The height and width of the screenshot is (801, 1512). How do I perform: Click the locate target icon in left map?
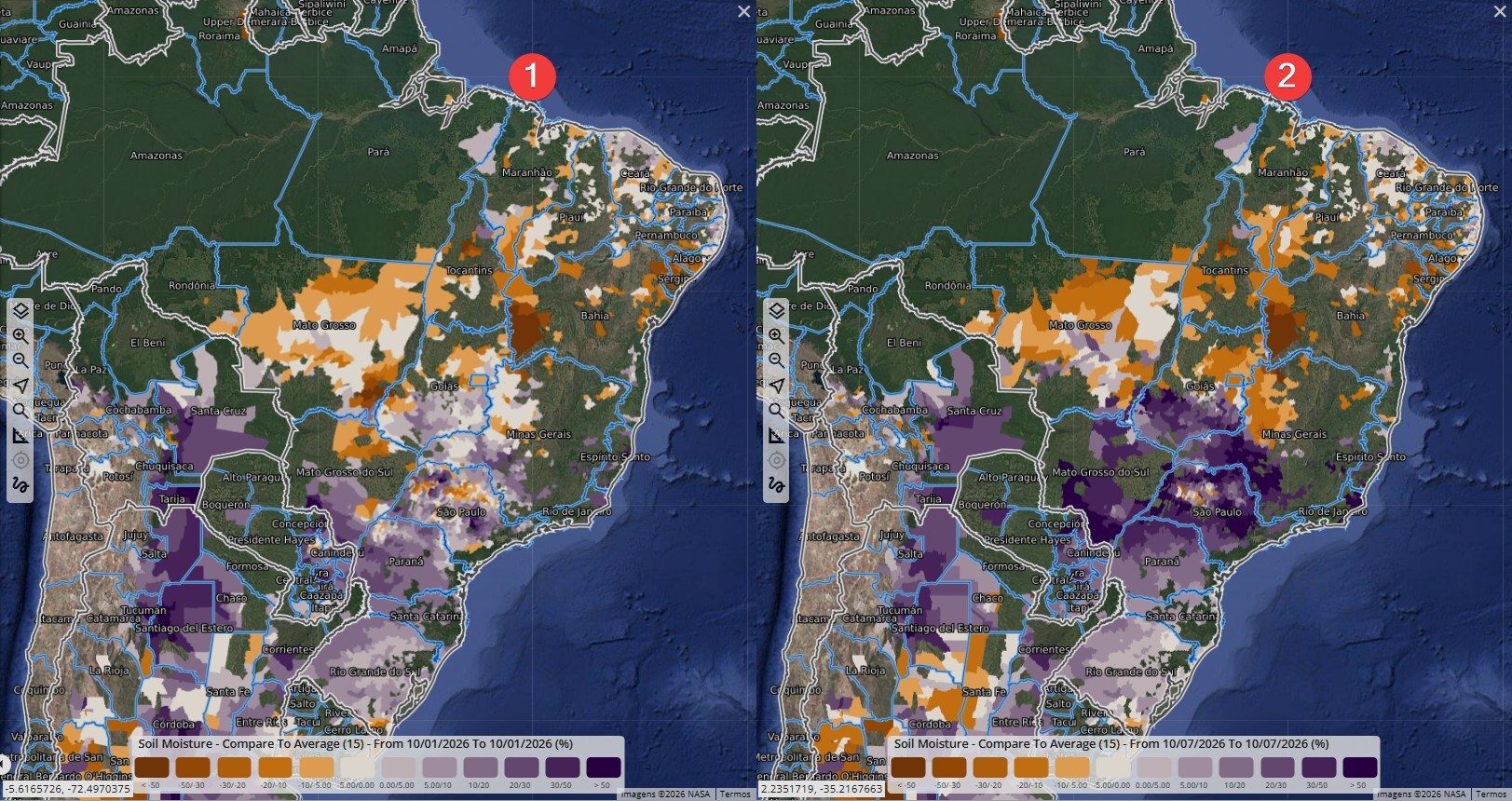tap(20, 461)
